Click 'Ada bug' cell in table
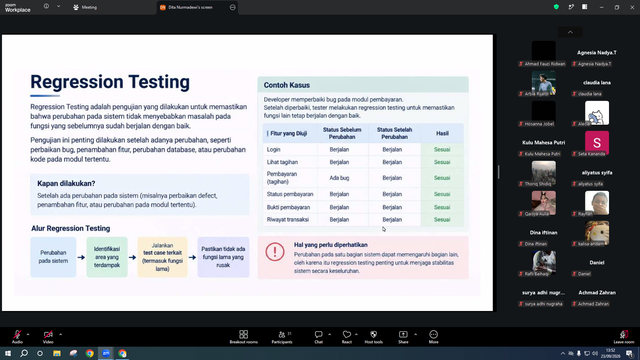 339,178
